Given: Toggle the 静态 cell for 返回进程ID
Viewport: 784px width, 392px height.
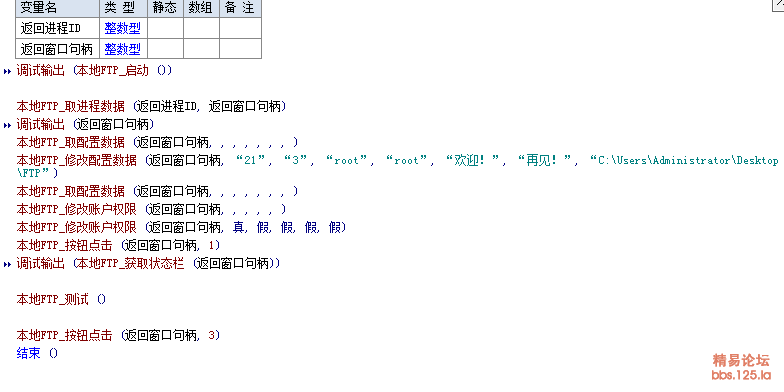Looking at the screenshot, I should [x=166, y=28].
